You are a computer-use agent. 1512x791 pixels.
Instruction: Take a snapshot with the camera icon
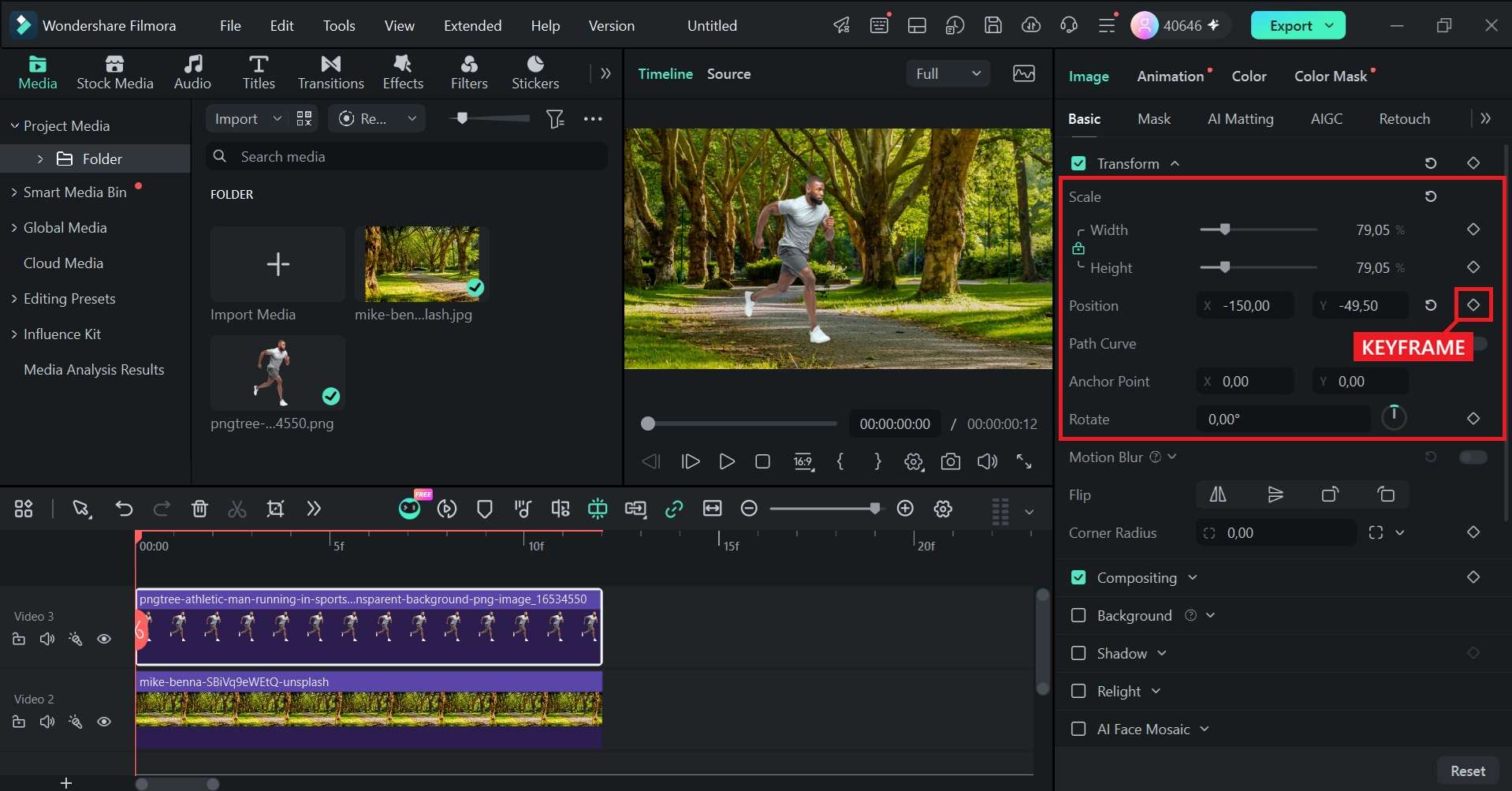(x=951, y=461)
